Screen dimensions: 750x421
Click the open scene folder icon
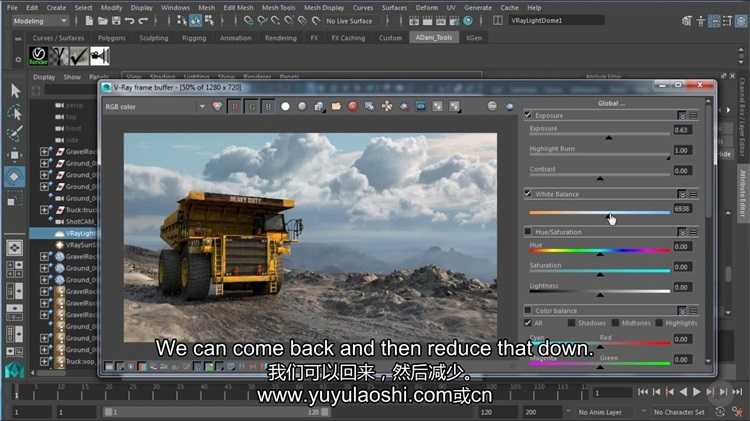point(102,21)
